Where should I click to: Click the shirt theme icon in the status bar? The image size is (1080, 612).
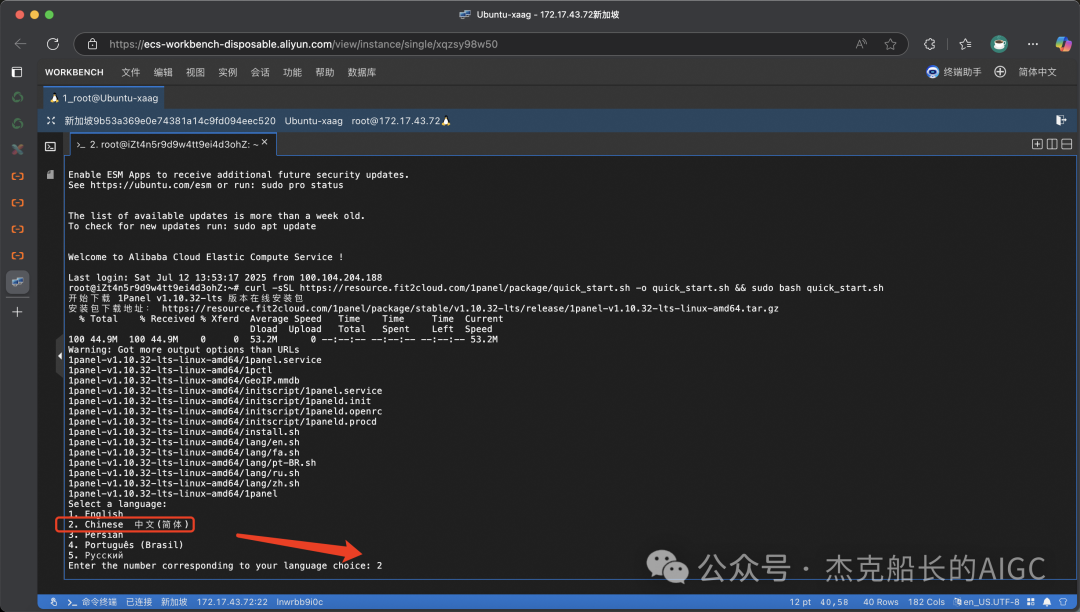point(1063,602)
